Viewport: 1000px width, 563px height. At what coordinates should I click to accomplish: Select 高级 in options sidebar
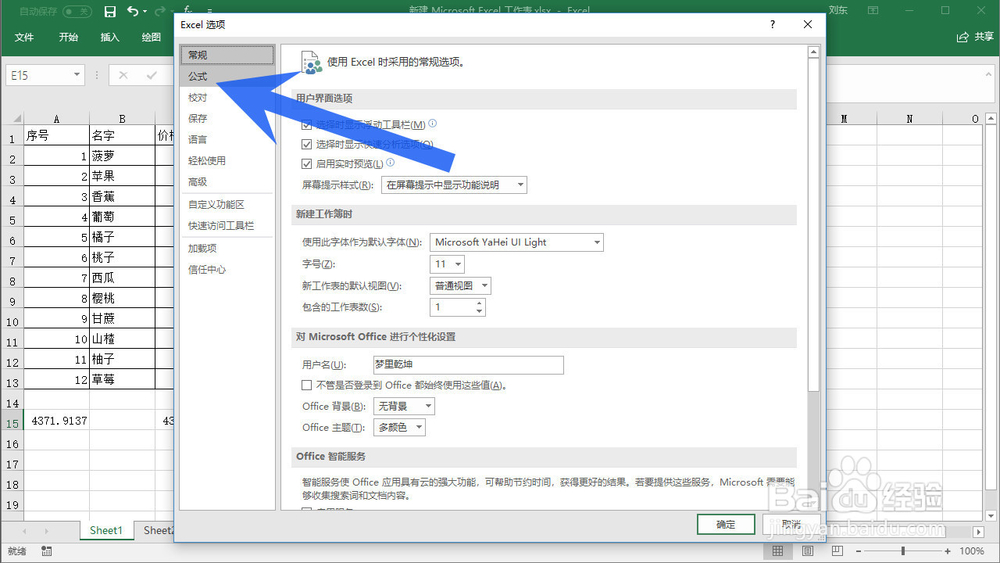(x=226, y=182)
